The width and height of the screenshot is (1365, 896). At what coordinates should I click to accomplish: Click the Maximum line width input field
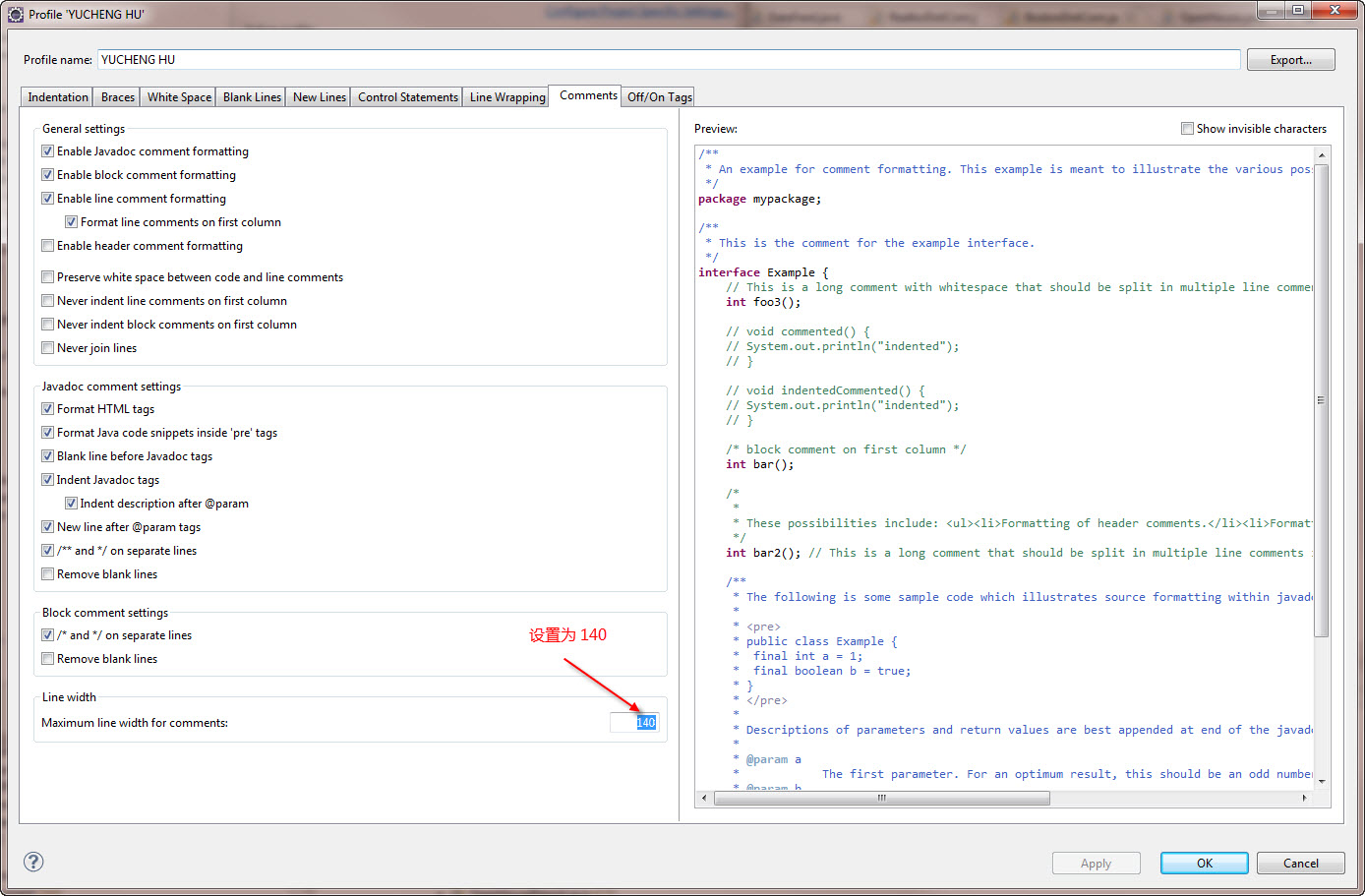click(633, 723)
